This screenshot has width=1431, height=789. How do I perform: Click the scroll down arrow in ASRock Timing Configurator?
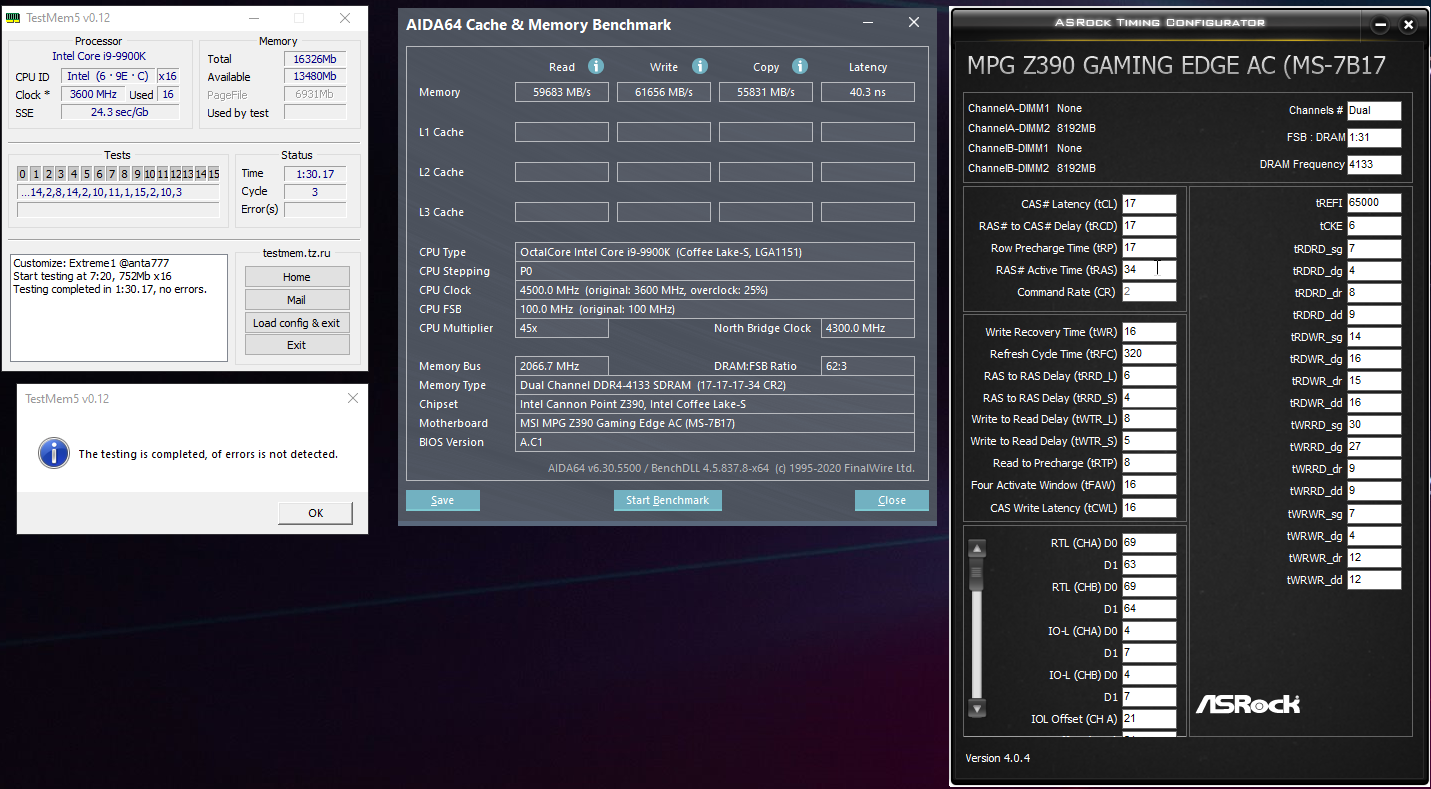(977, 708)
